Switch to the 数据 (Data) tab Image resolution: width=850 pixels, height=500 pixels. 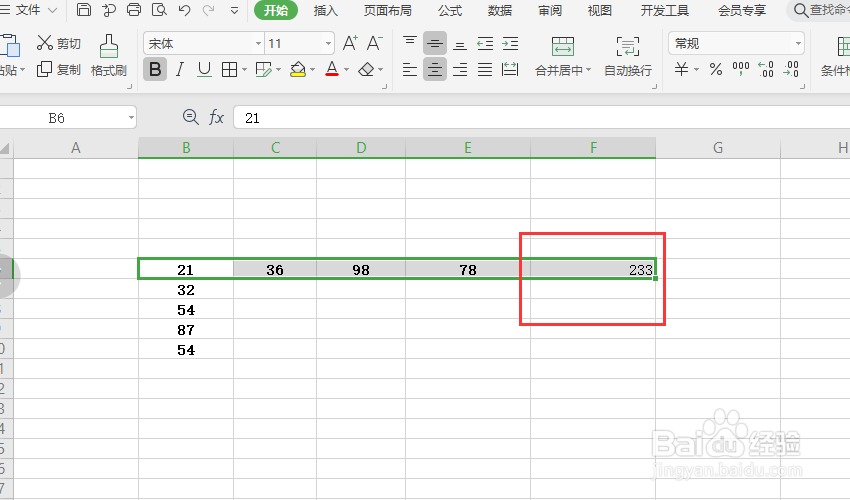pyautogui.click(x=500, y=10)
